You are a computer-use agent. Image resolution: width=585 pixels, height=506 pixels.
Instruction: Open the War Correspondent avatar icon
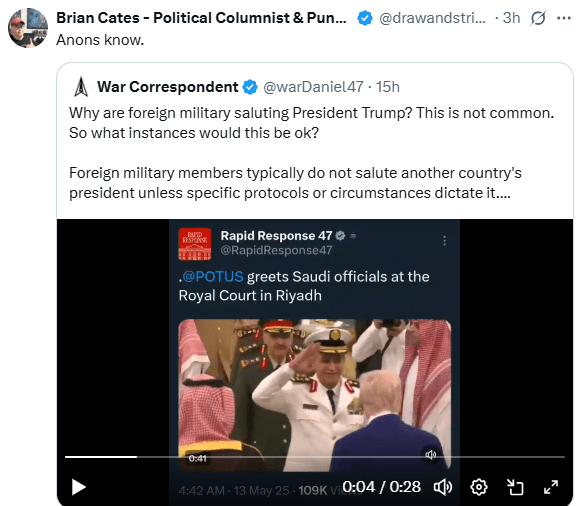(x=81, y=87)
